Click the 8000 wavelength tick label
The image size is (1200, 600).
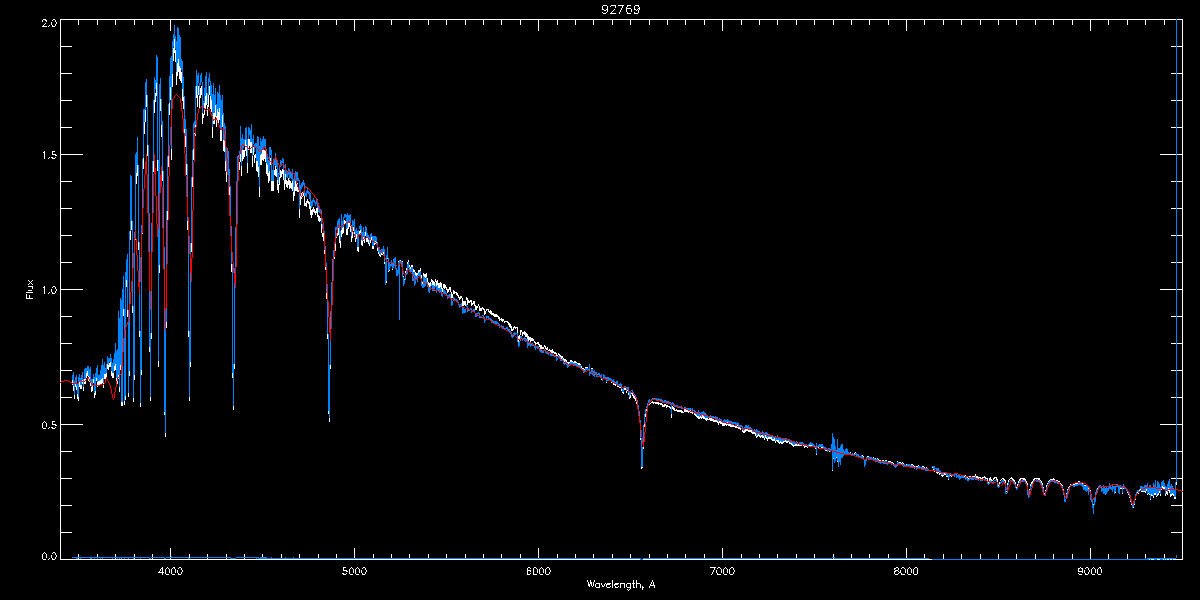[906, 571]
